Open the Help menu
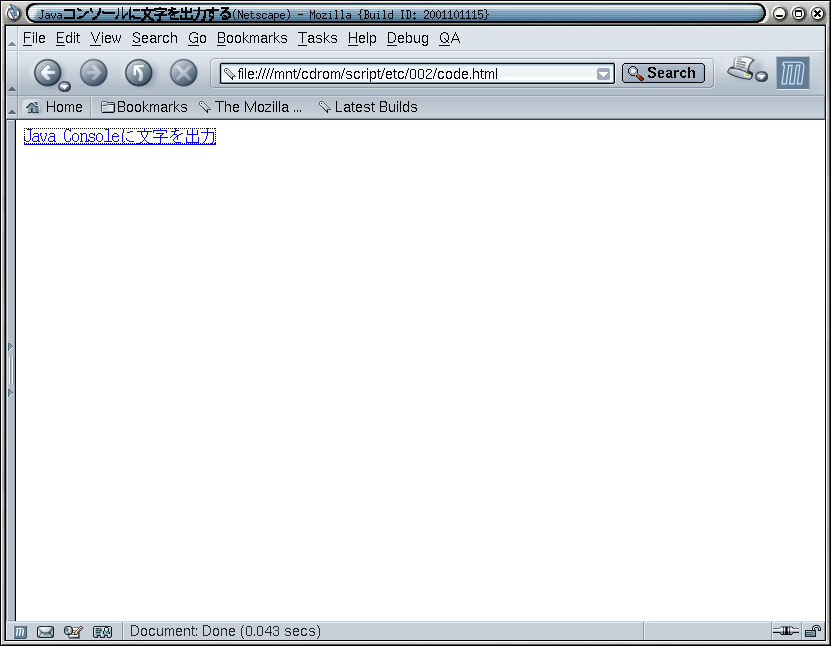This screenshot has width=831, height=646. pos(362,38)
